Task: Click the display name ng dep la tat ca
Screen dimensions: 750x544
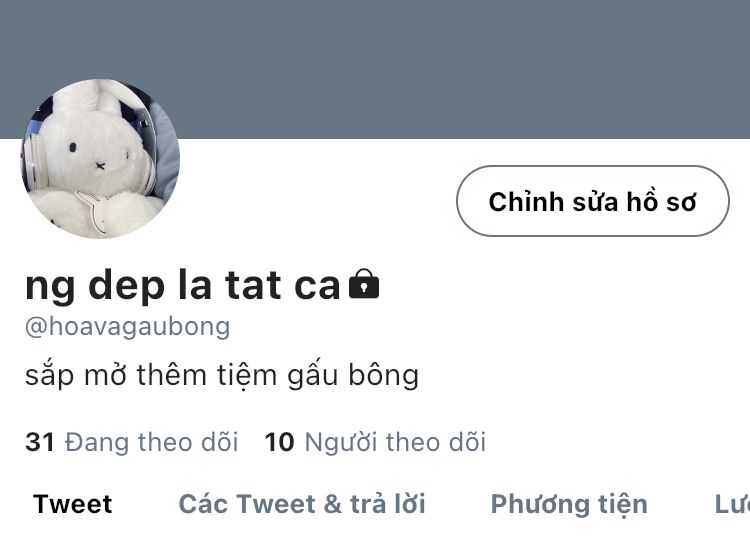Action: click(183, 286)
